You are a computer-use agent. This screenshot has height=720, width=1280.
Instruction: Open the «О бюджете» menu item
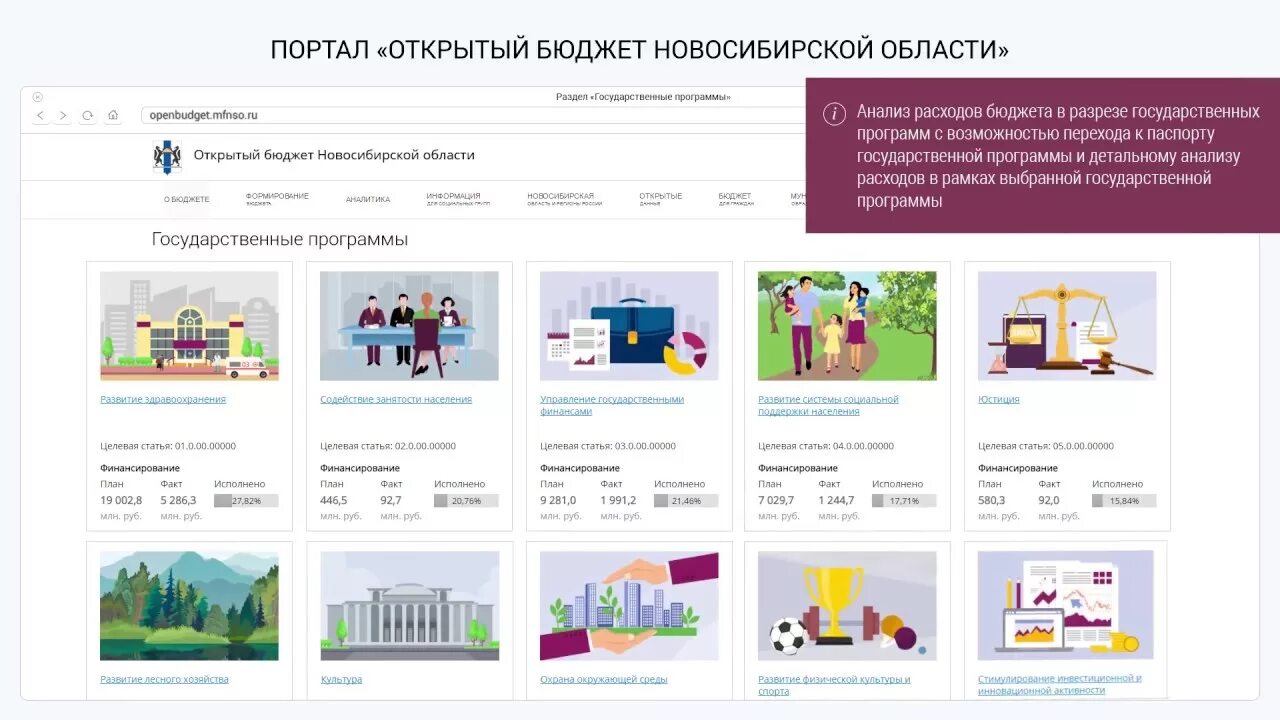tap(187, 199)
